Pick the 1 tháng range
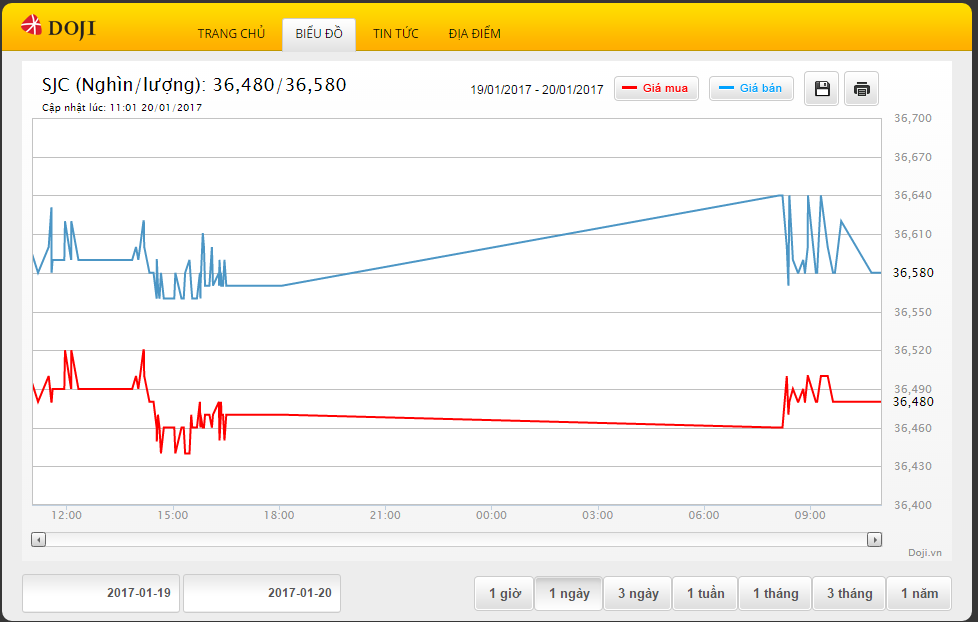 click(x=775, y=593)
